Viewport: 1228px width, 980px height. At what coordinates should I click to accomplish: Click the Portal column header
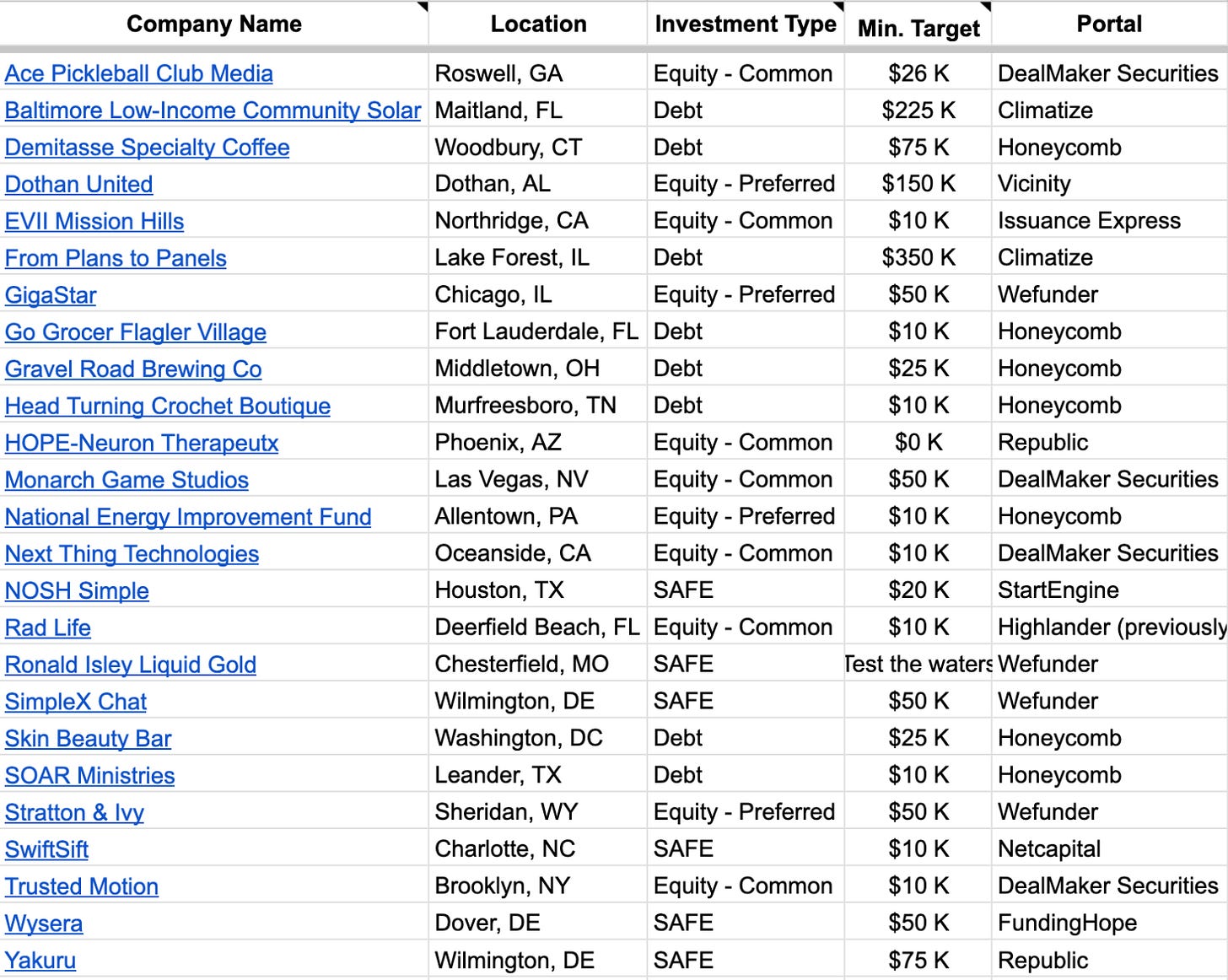pos(1110,24)
